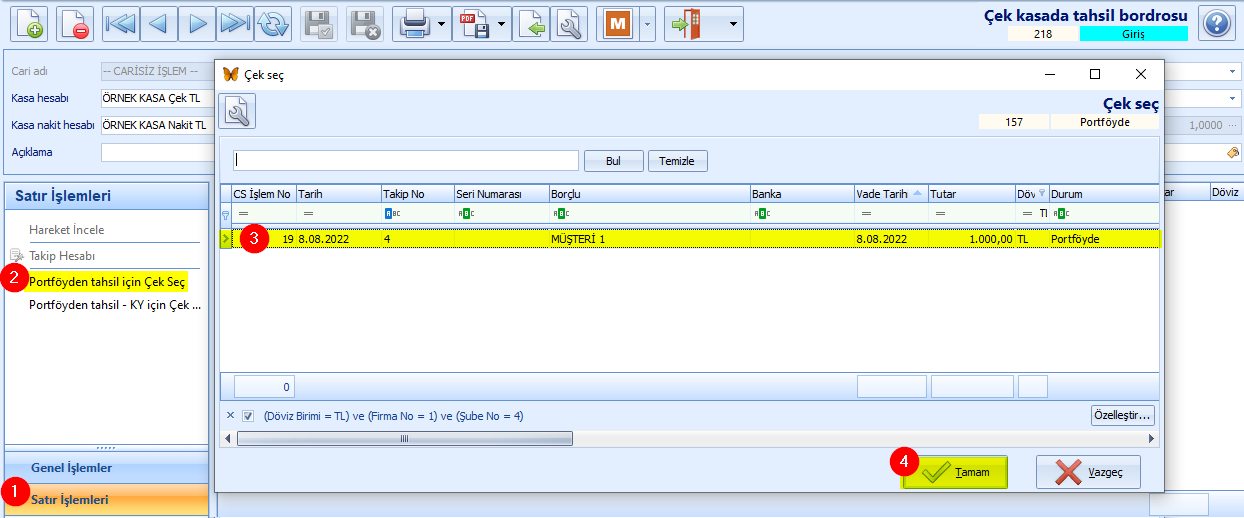Click the refresh arrows icon
This screenshot has height=518, width=1244.
point(272,24)
